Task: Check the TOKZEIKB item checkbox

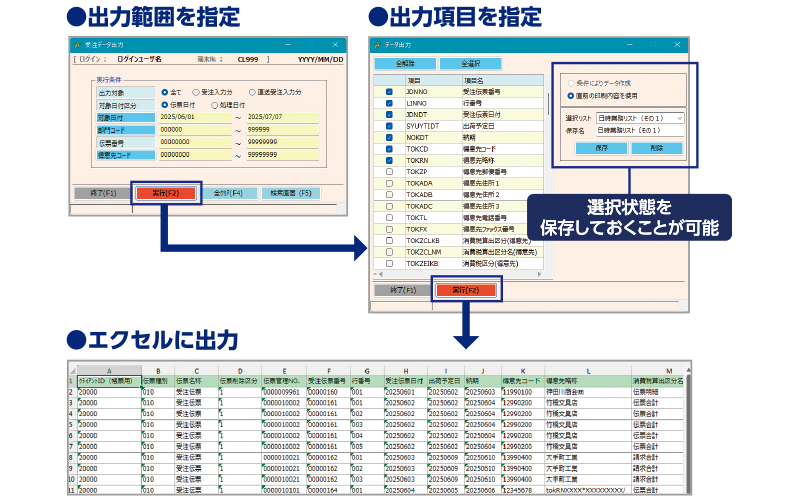Action: pos(389,264)
